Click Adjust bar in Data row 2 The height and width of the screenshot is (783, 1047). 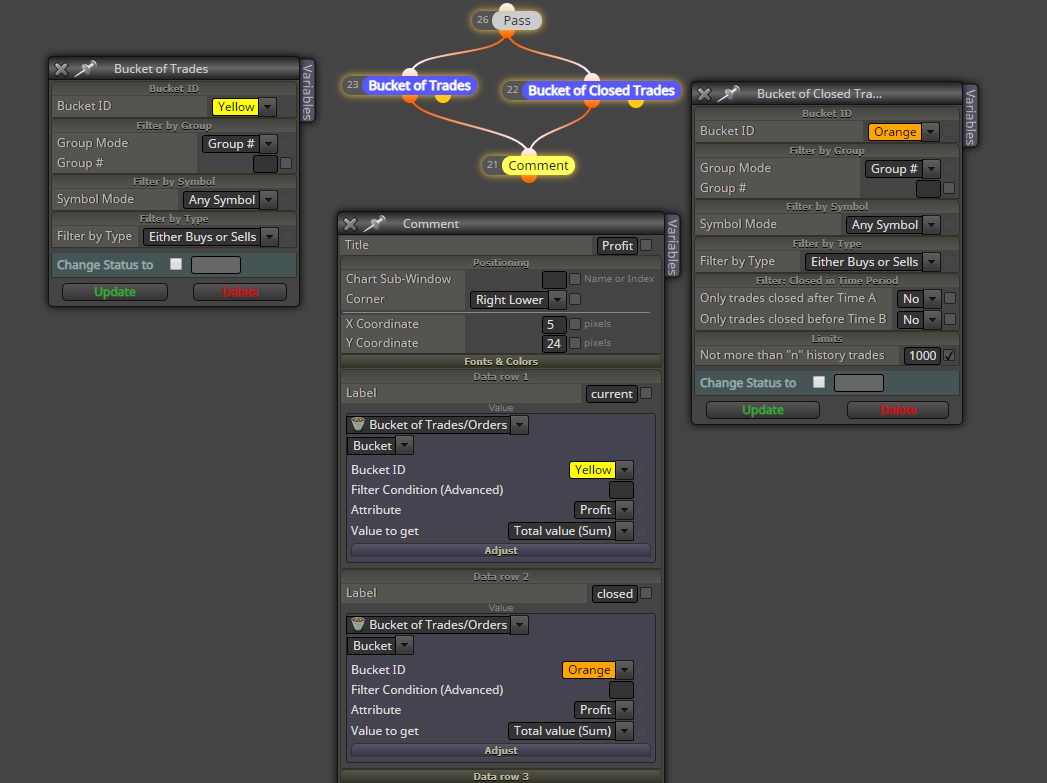coord(501,751)
